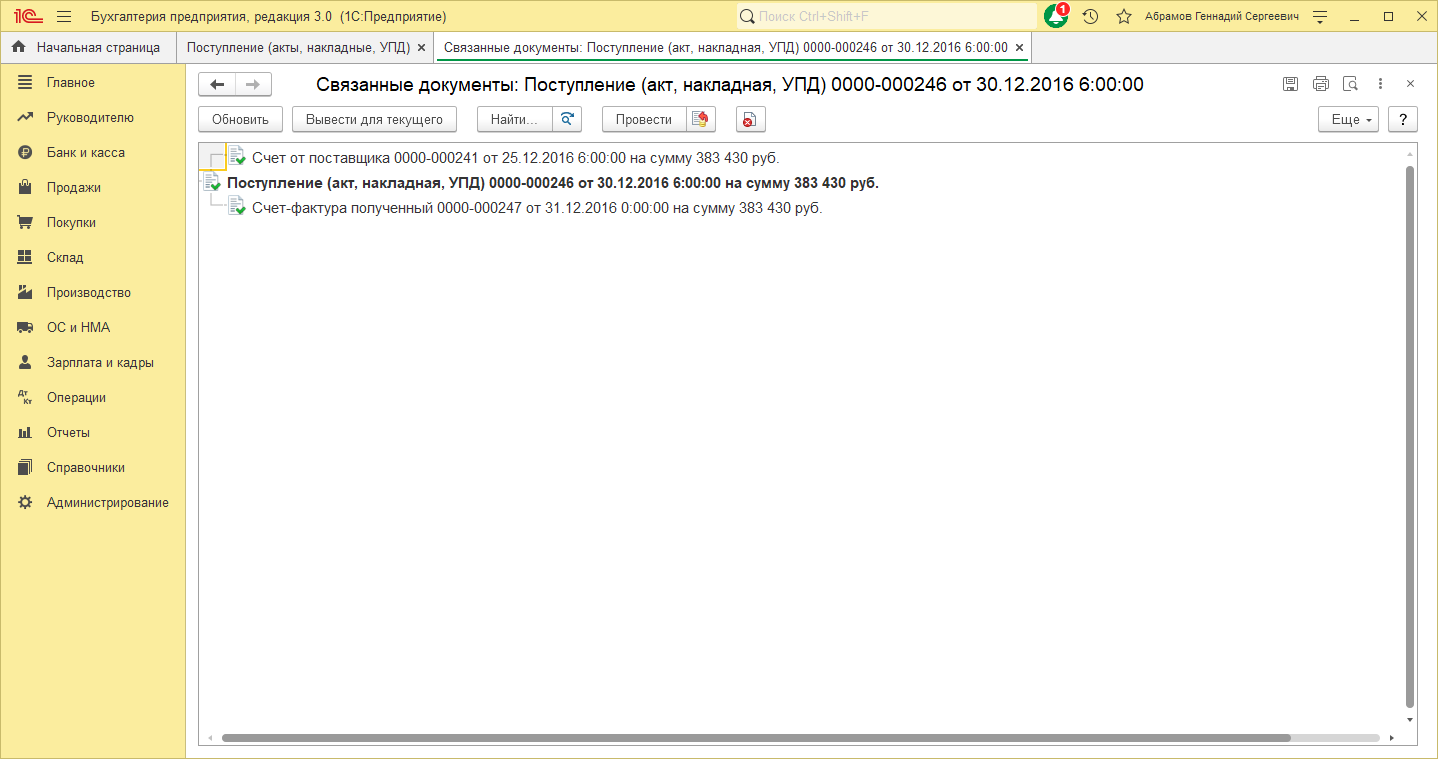Select the Счет-фактура полученный 0000-000247 row
Screen dimensions: 1438x759
[x=536, y=208]
